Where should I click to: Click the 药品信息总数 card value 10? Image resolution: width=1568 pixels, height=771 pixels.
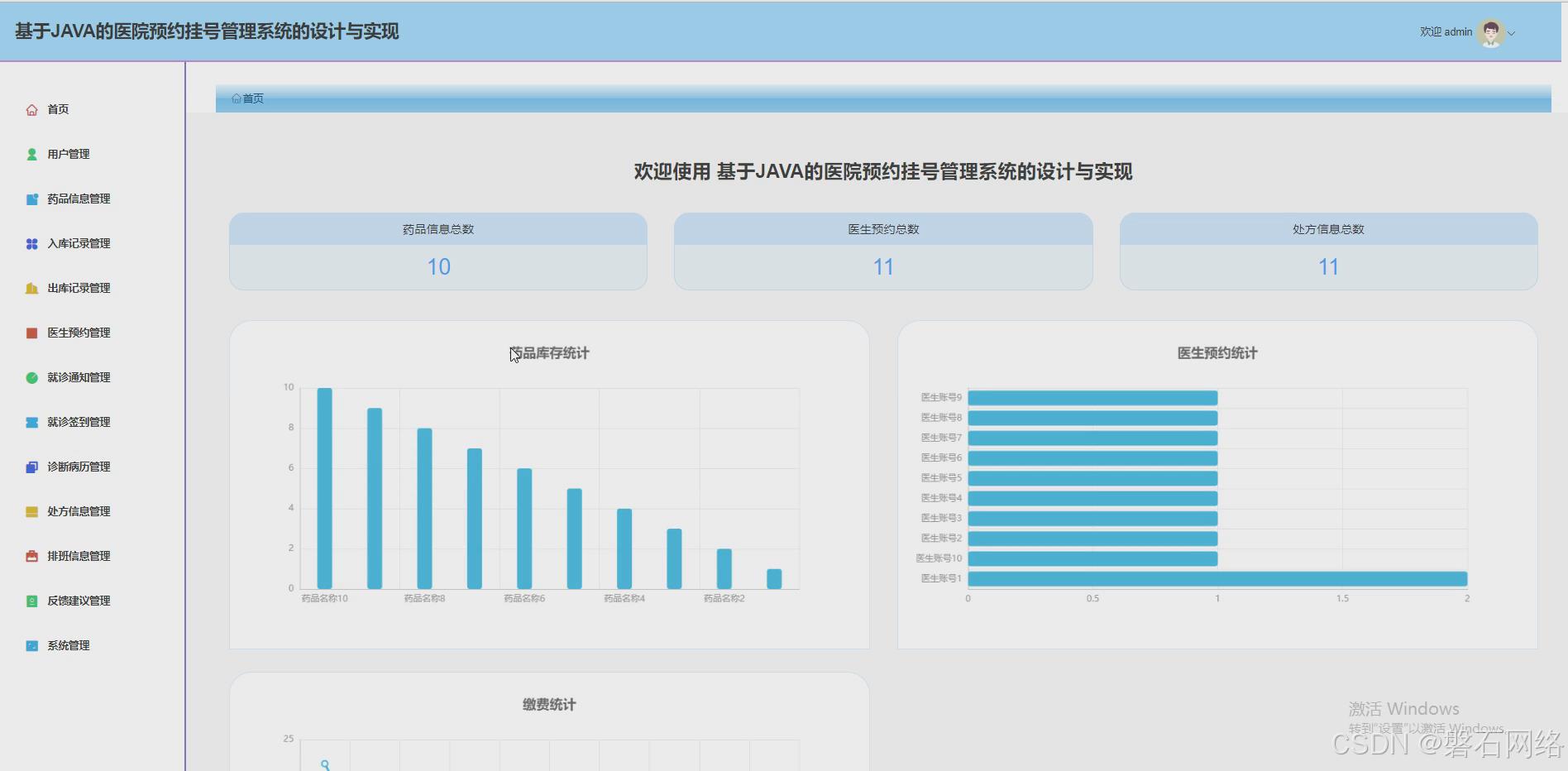438,267
